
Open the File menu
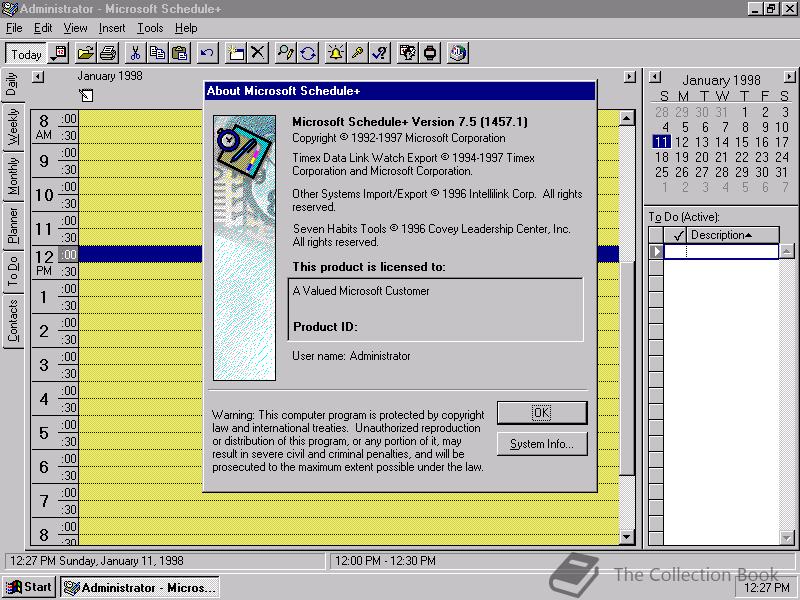(x=14, y=28)
